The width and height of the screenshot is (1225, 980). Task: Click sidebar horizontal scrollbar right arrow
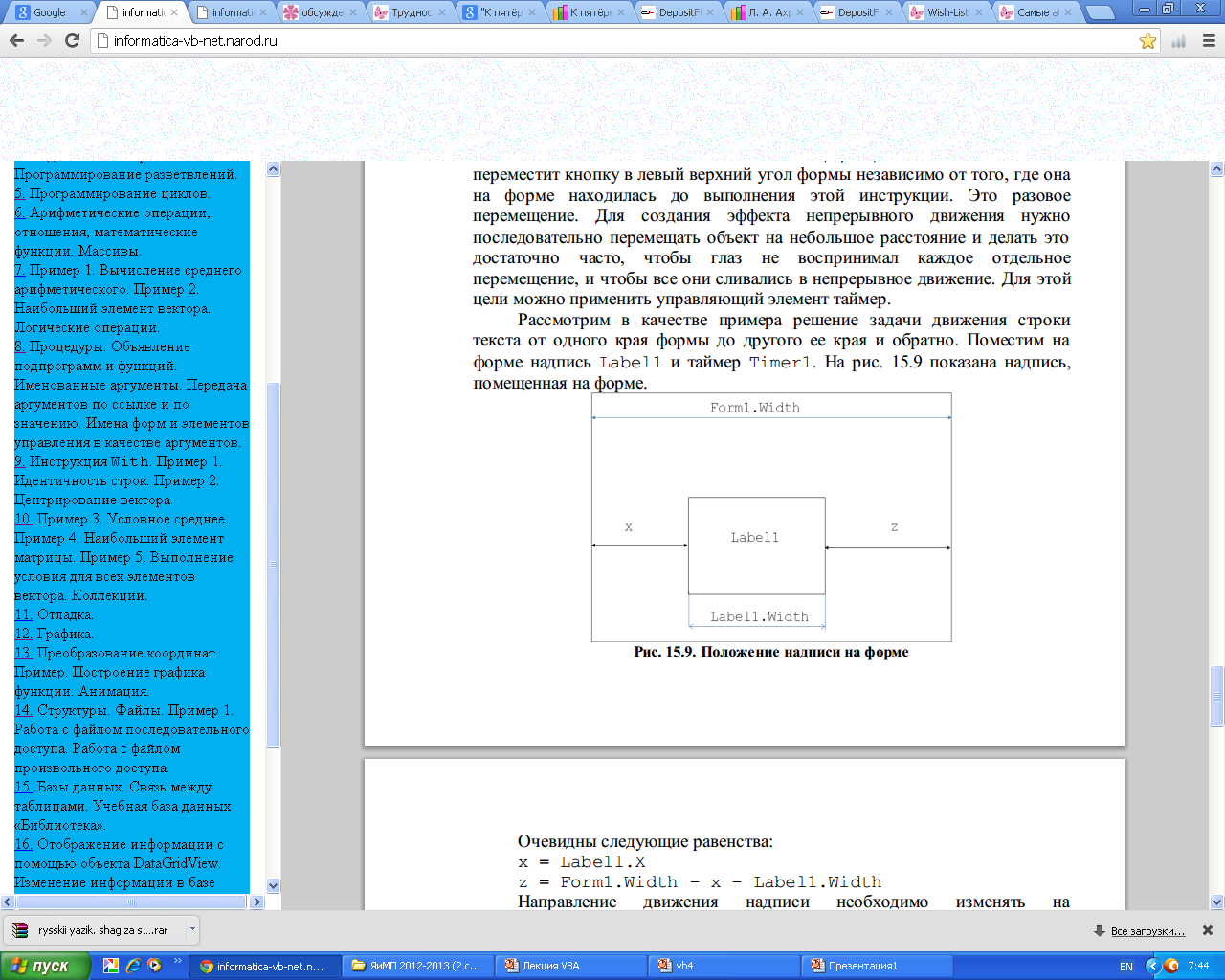256,902
